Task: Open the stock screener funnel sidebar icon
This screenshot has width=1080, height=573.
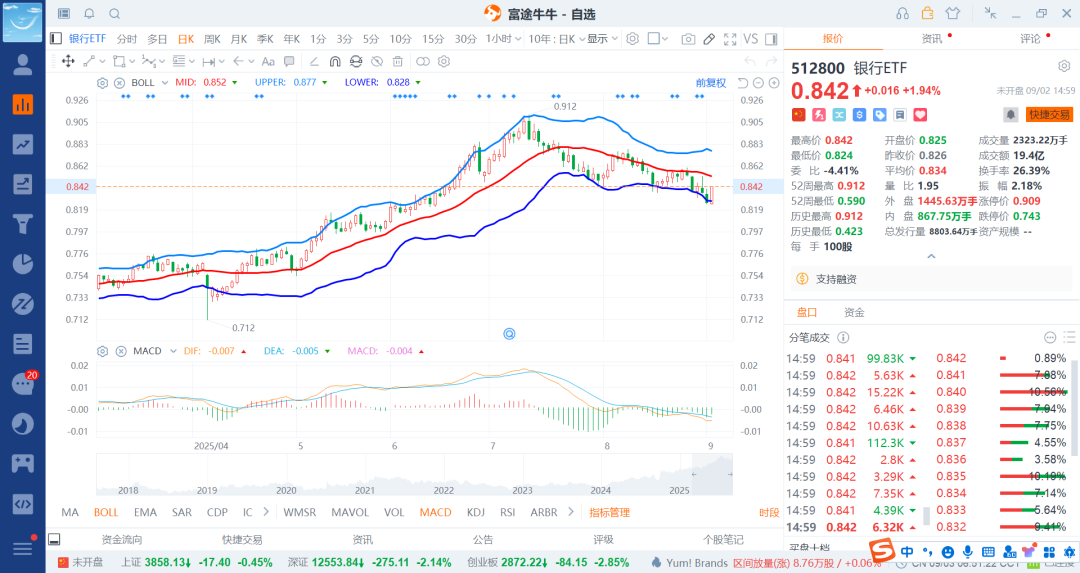Action: click(x=23, y=224)
